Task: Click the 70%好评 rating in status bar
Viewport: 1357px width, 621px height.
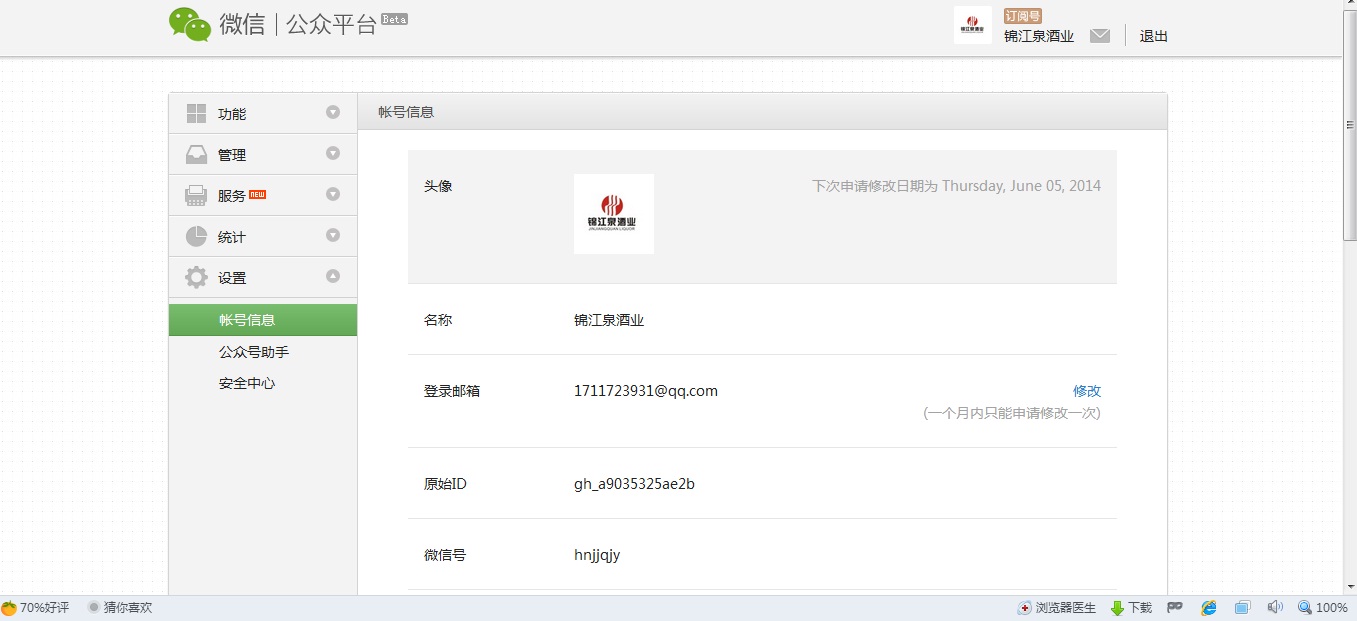Action: [36, 608]
